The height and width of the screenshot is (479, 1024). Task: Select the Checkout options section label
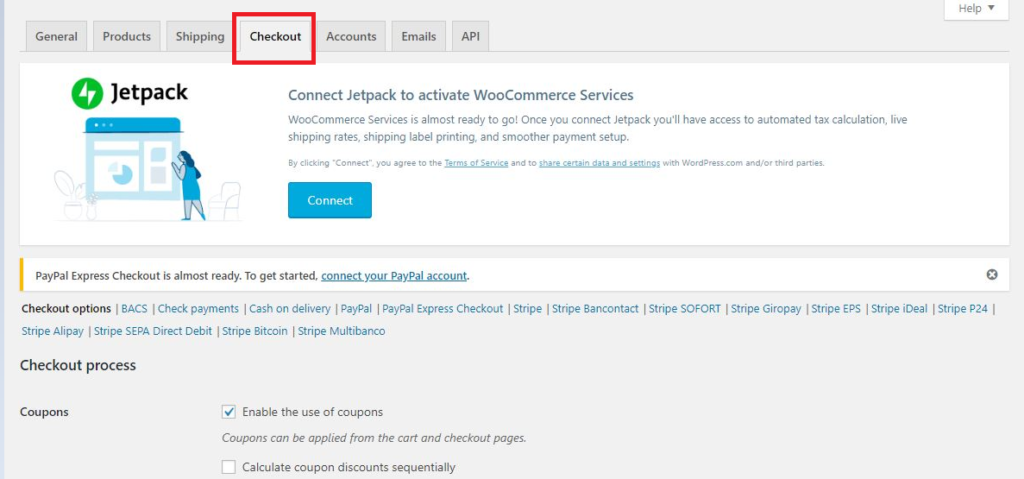tap(67, 308)
